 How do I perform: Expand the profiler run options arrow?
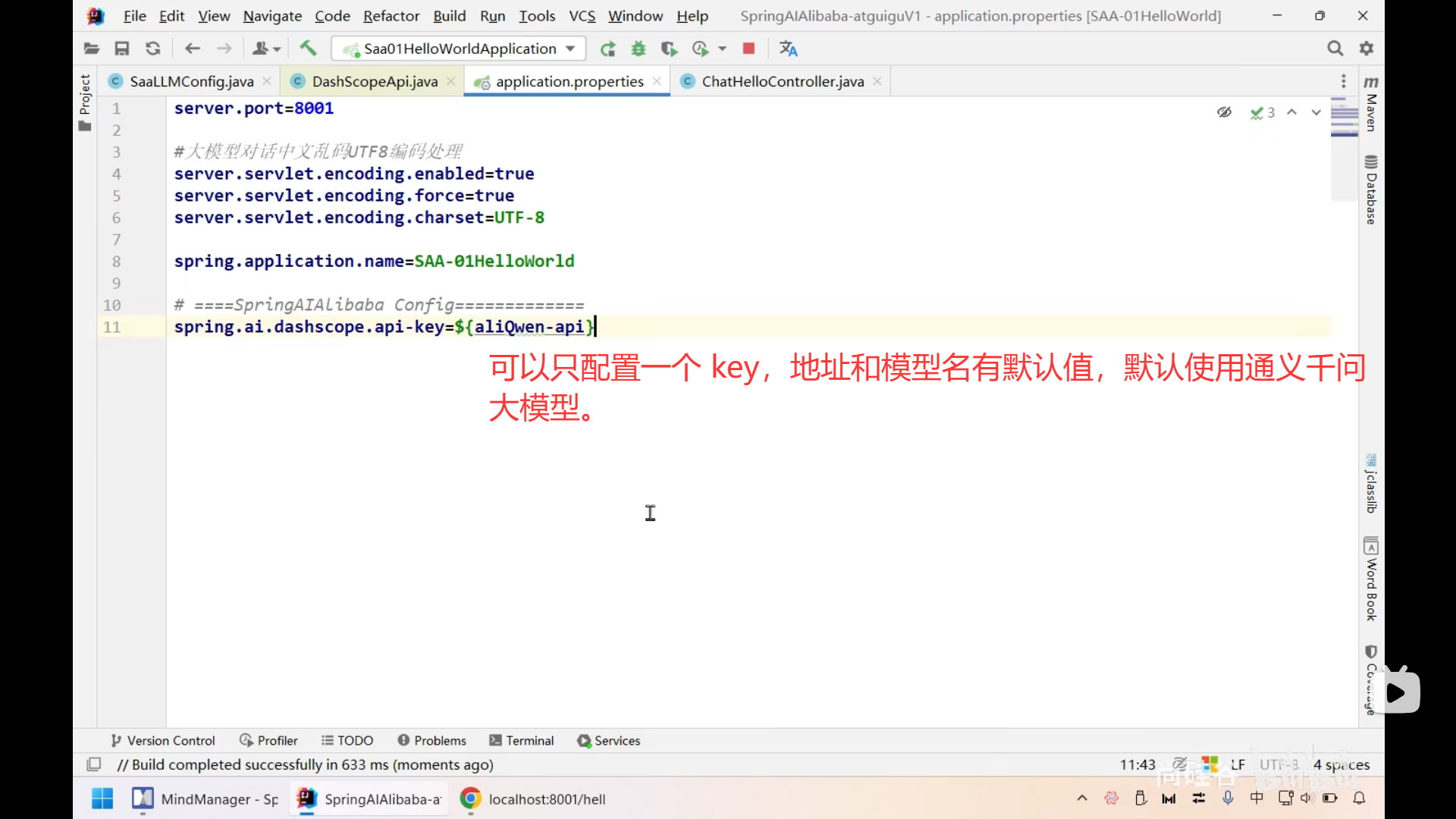tap(723, 49)
